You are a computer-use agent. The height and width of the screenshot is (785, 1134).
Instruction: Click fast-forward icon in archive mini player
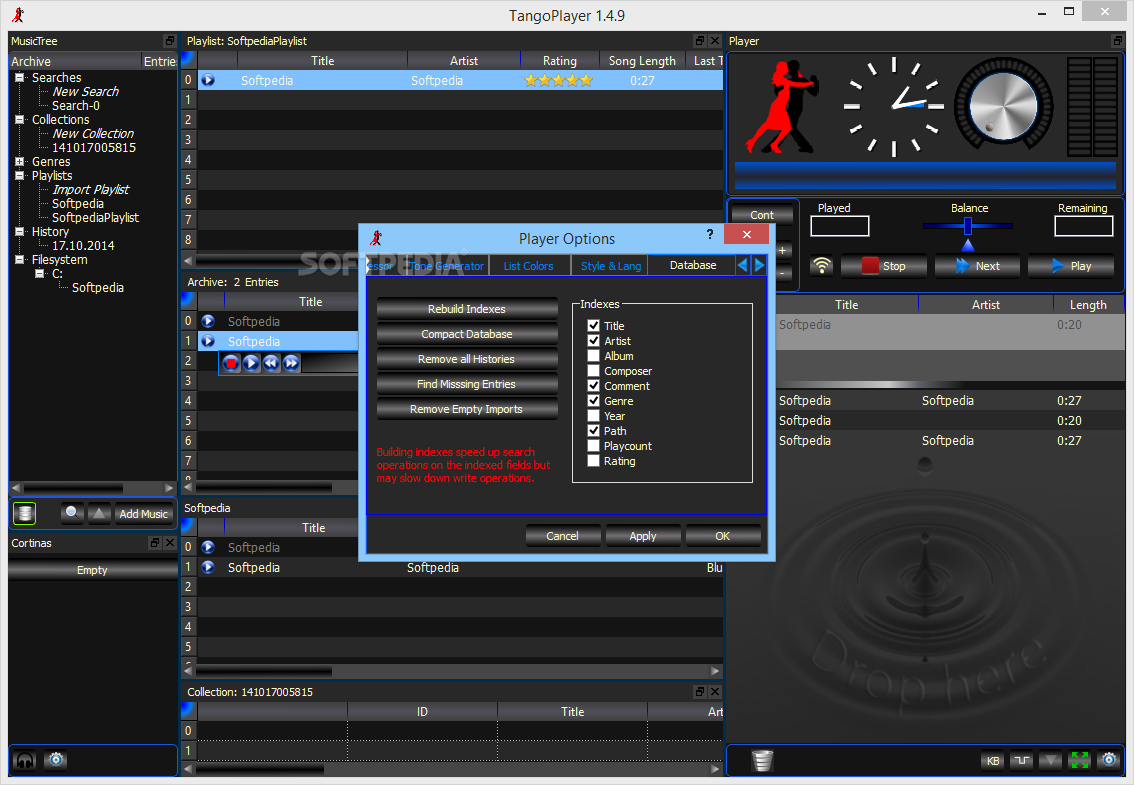click(291, 362)
